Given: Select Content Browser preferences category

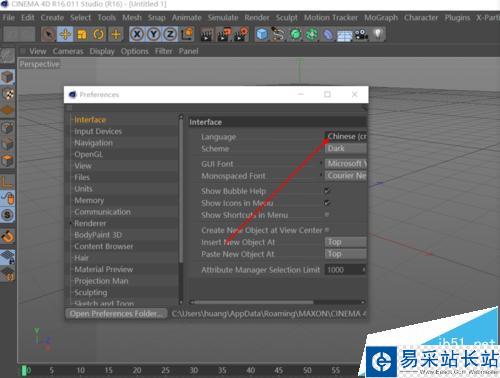Looking at the screenshot, I should 104,246.
